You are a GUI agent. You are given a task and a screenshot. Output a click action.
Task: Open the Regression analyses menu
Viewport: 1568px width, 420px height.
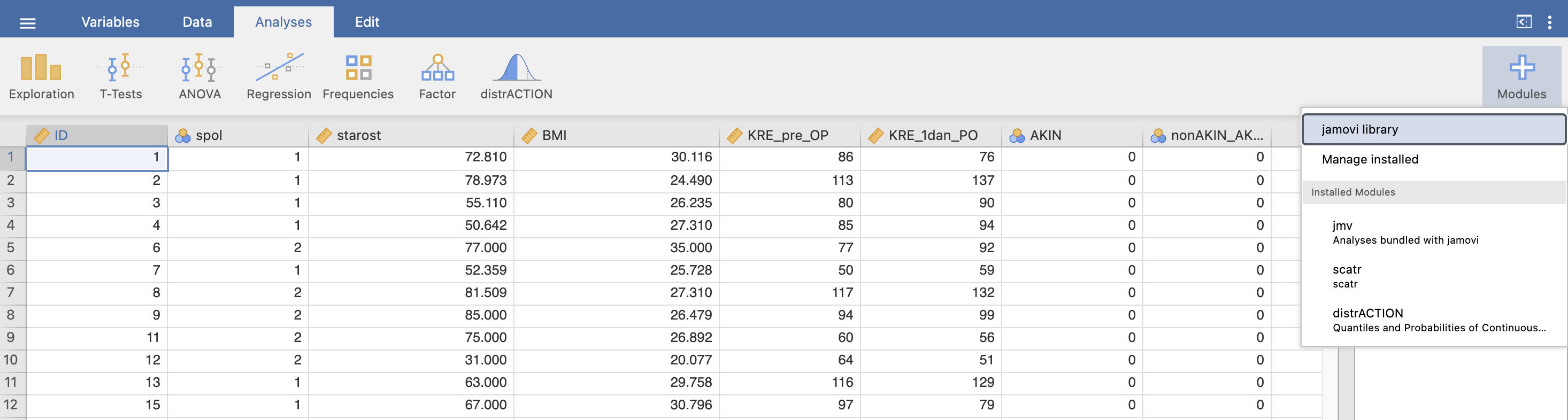(279, 76)
